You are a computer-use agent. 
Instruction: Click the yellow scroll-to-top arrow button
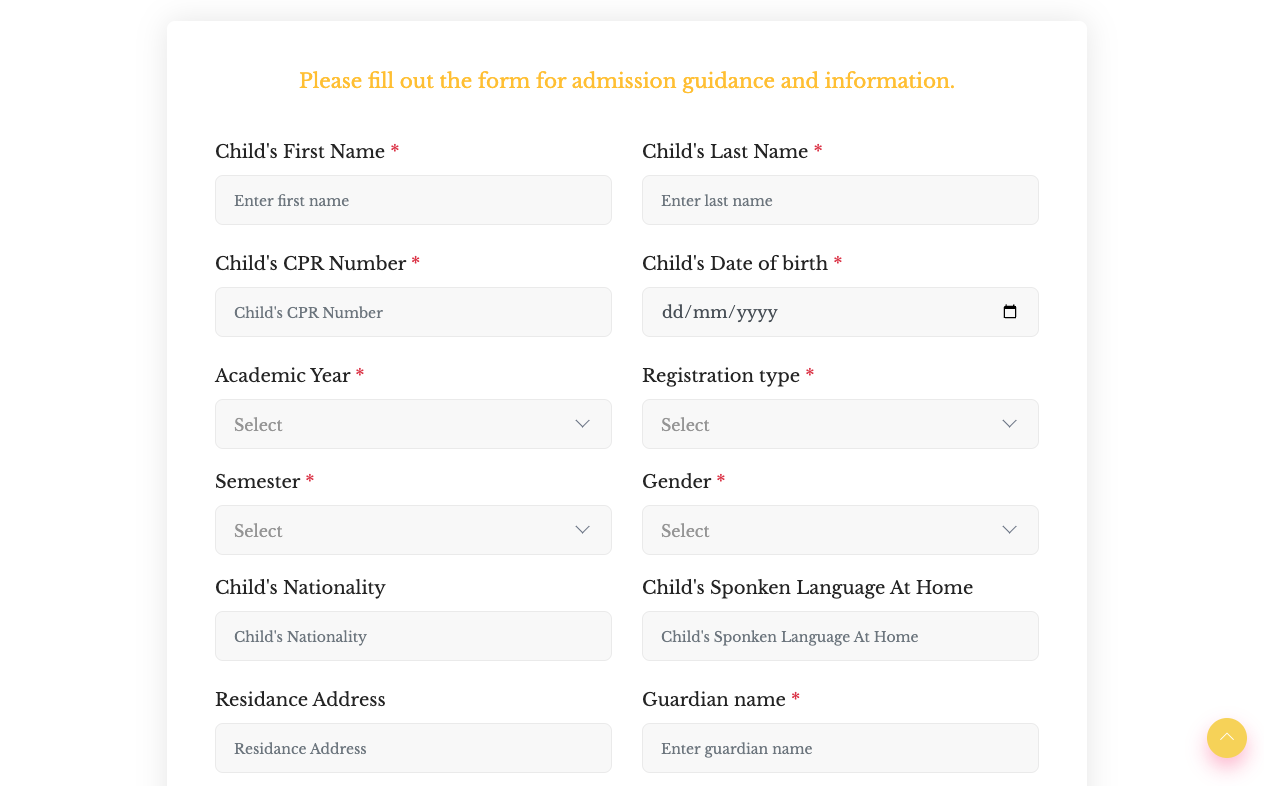(1226, 738)
